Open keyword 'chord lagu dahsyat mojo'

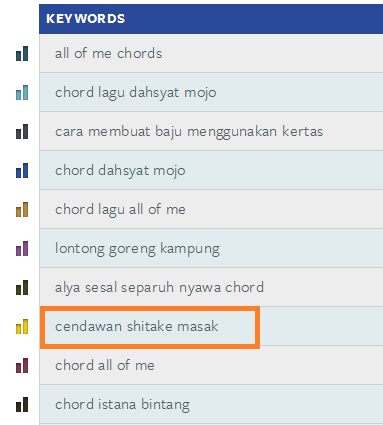click(x=136, y=93)
